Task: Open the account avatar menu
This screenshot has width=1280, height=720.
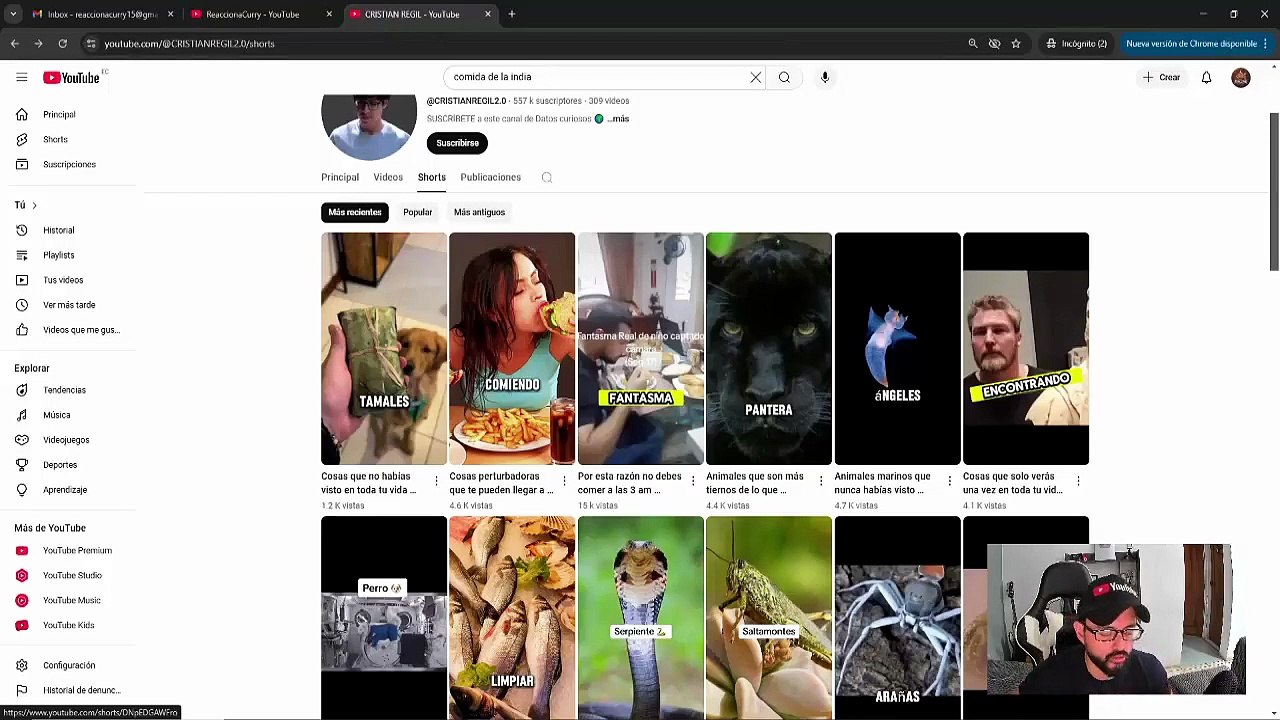Action: (1241, 77)
